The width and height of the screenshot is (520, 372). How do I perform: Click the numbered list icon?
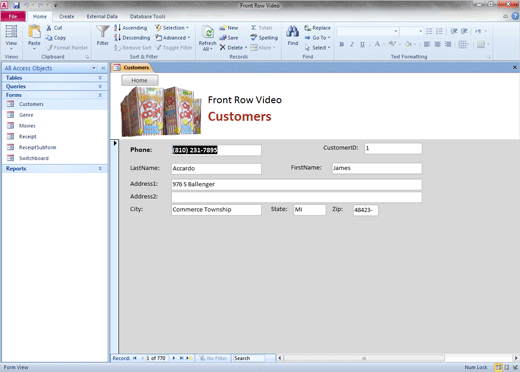(440, 31)
